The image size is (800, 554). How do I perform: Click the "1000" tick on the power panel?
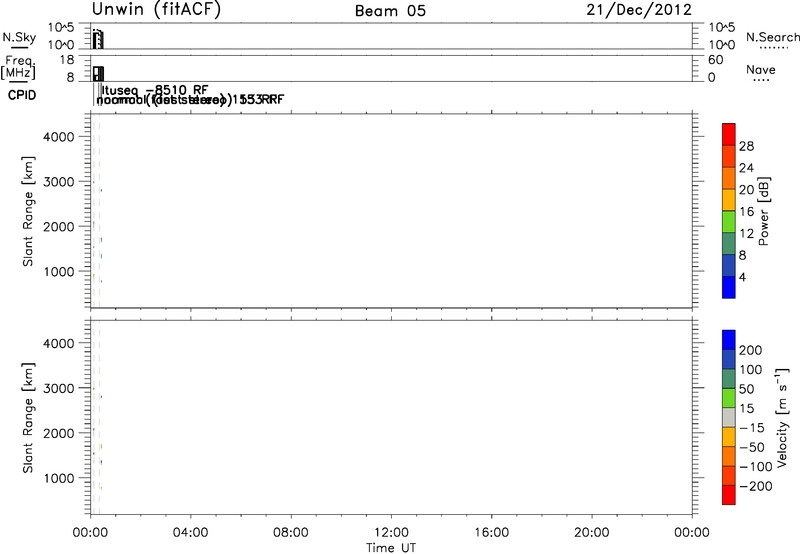[59, 271]
